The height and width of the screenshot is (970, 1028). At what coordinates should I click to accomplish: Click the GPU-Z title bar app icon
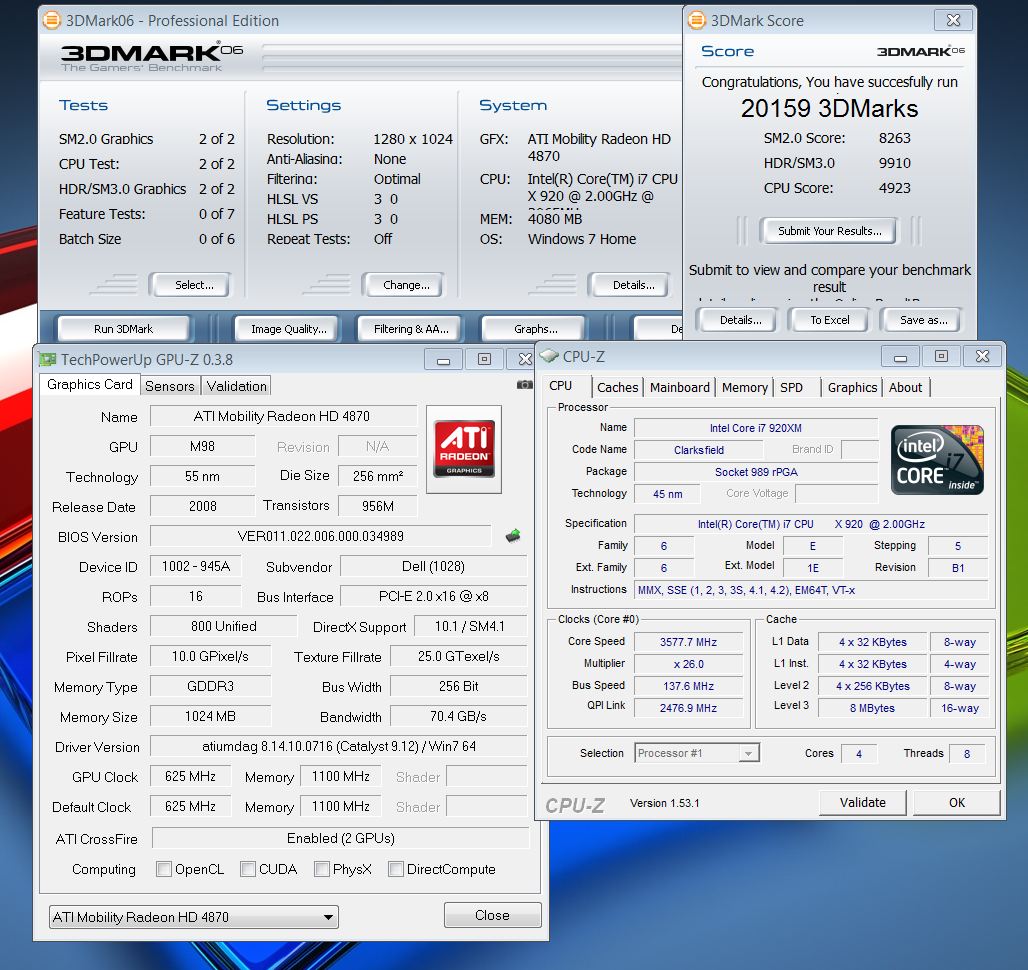click(47, 359)
